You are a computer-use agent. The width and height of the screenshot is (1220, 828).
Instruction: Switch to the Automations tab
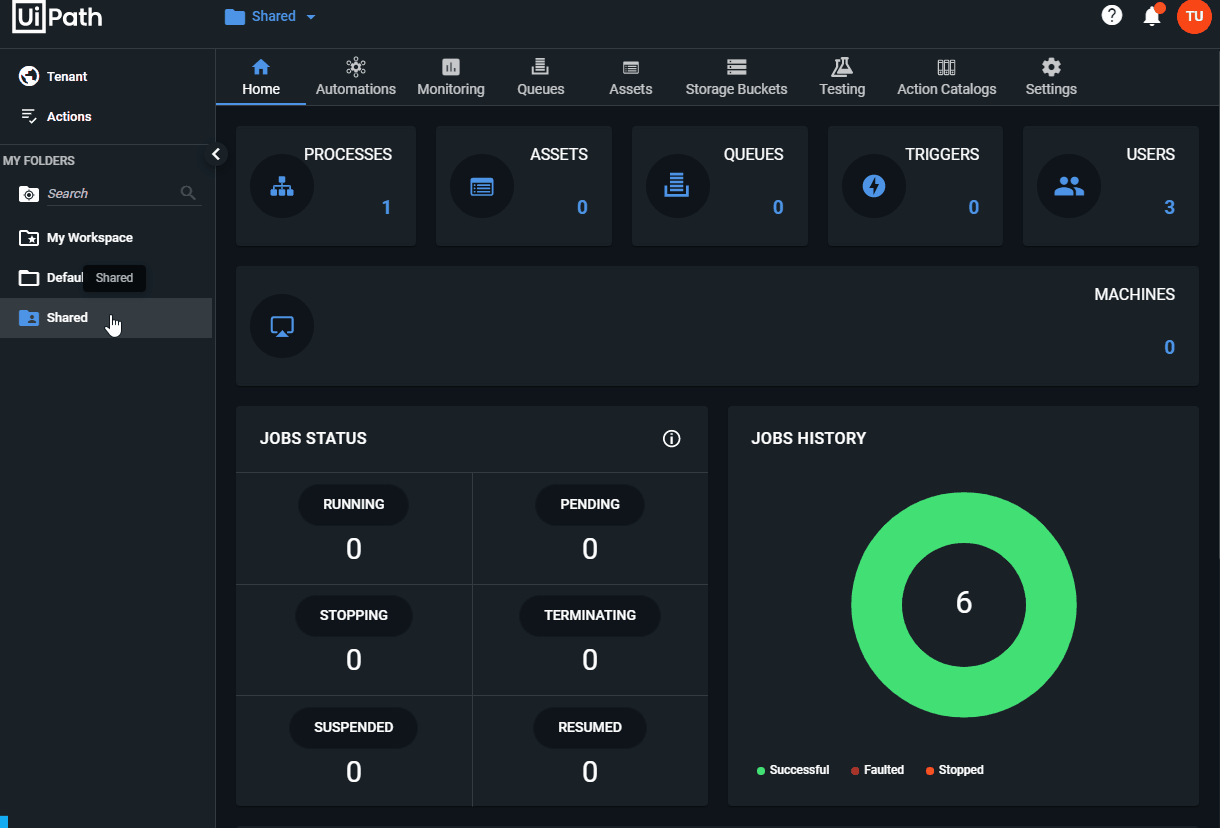coord(356,77)
